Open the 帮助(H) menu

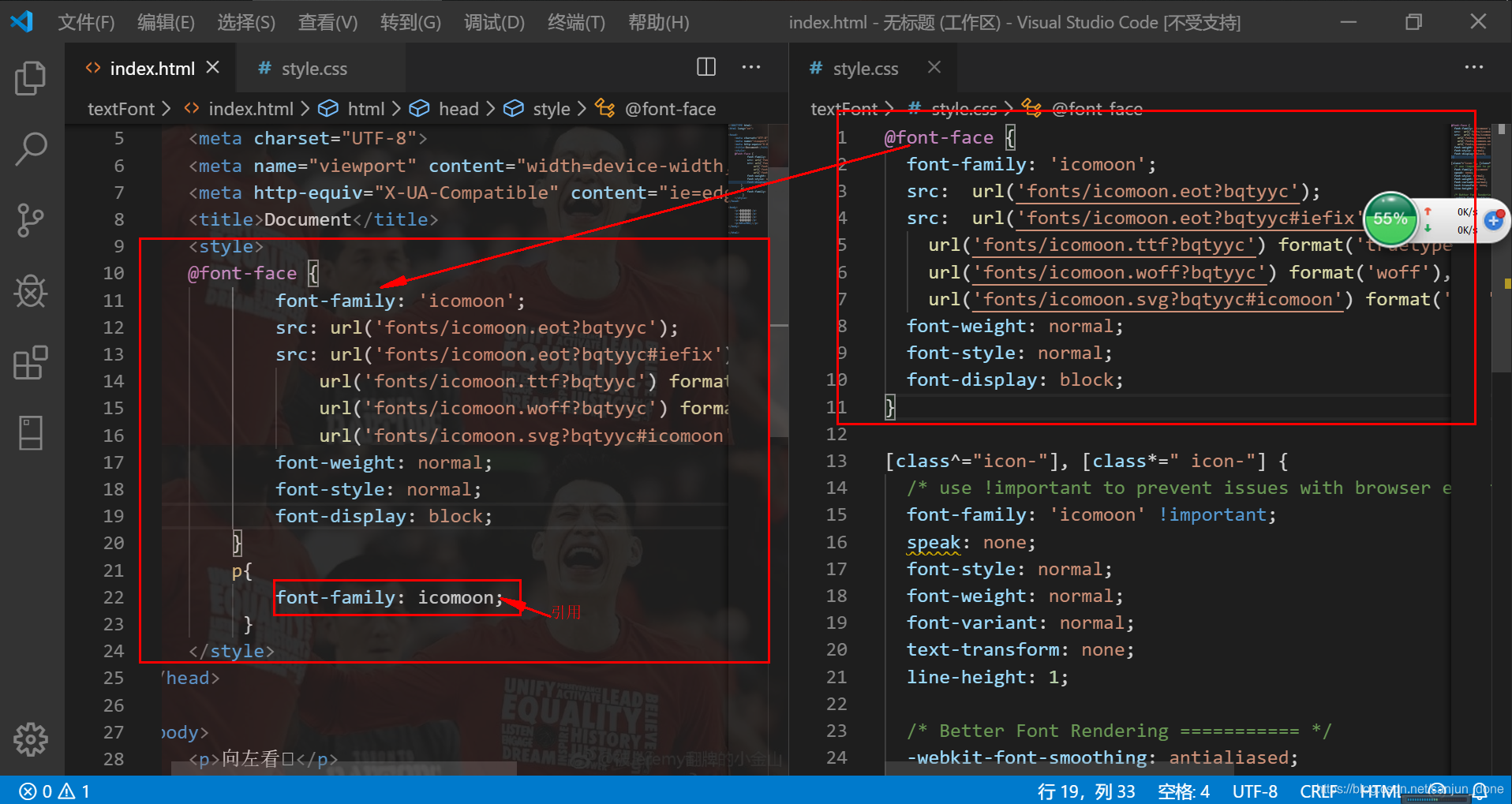point(658,22)
